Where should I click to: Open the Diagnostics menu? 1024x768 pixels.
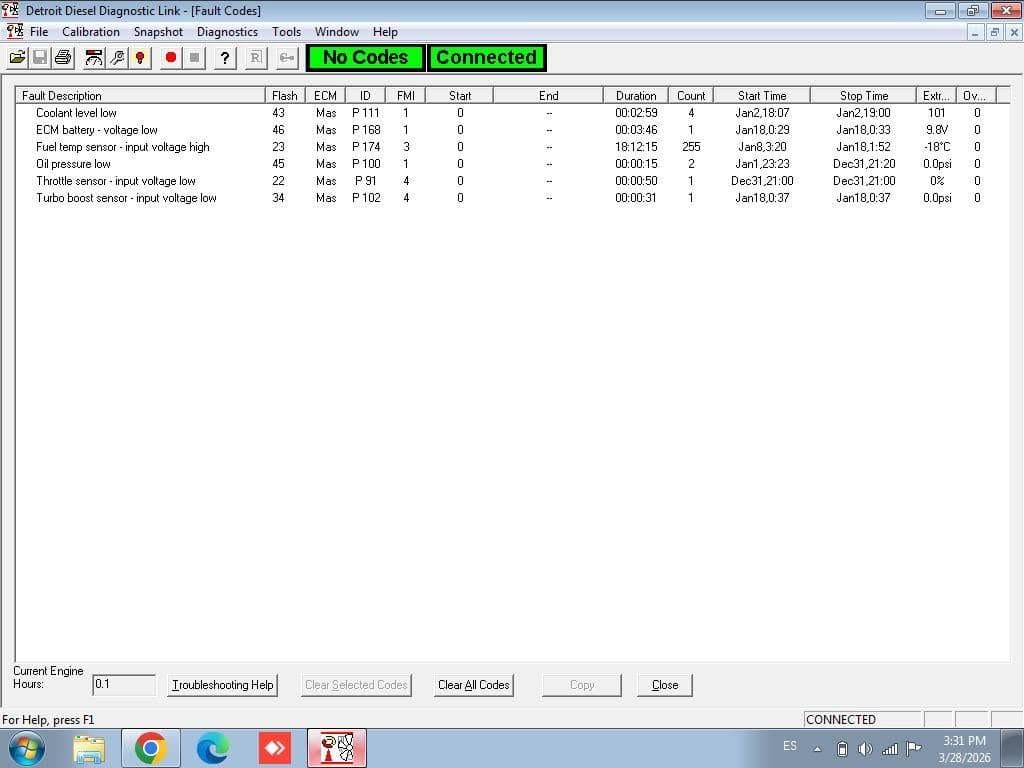(x=227, y=32)
